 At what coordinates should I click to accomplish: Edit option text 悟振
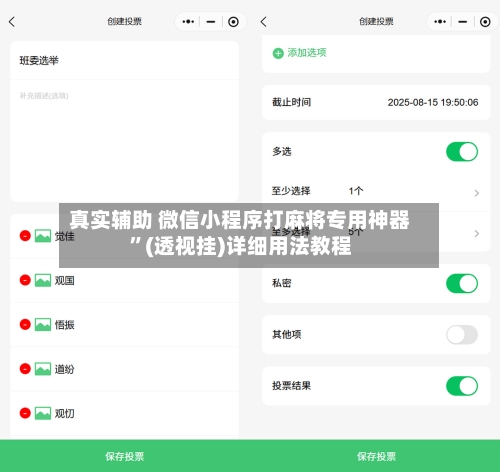pyautogui.click(x=65, y=325)
